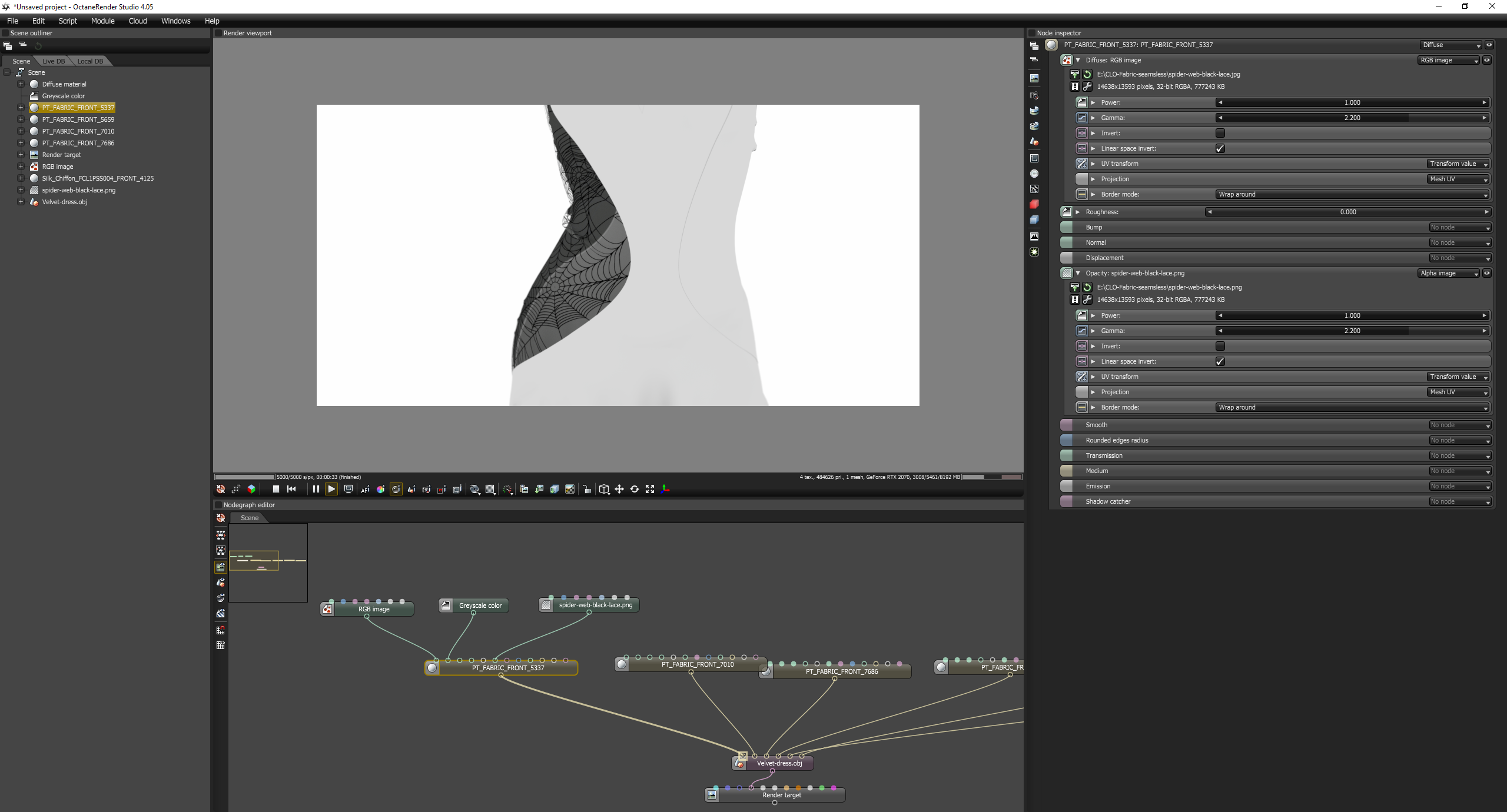Click the Diffuse Gamma slider
Viewport: 1507px width, 812px height.
(x=1352, y=118)
